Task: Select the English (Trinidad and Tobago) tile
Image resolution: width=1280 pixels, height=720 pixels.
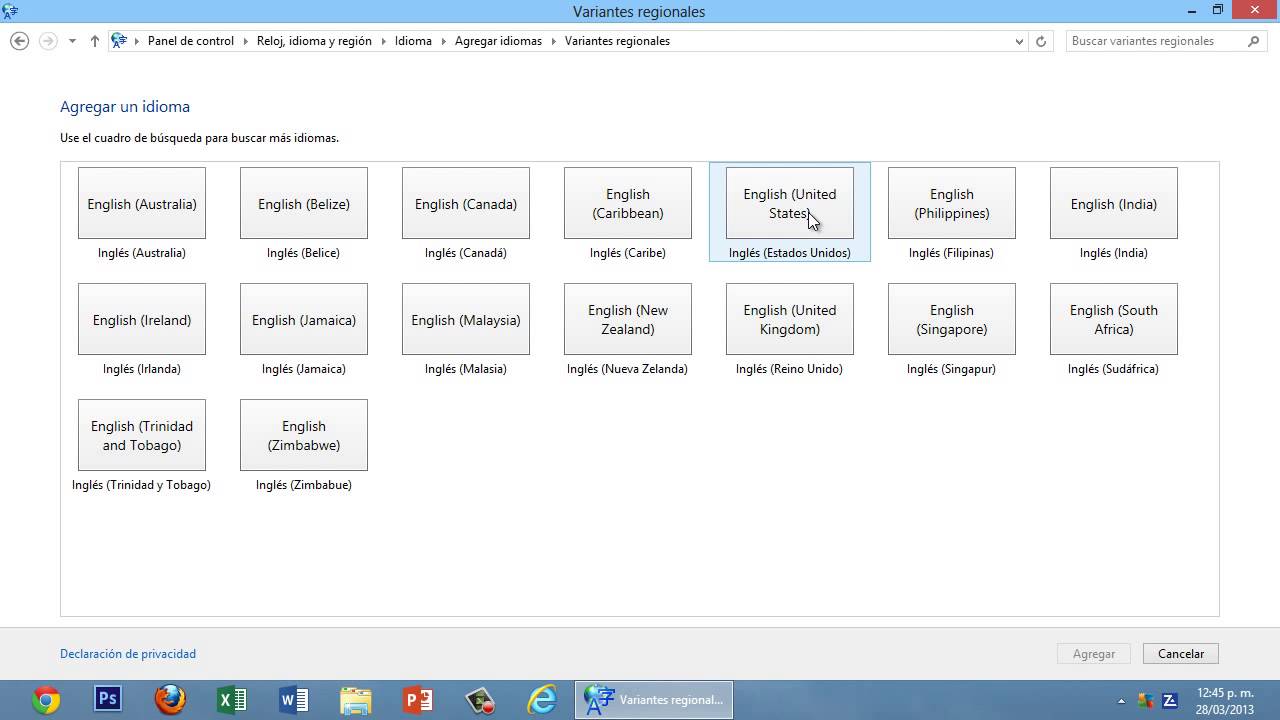Action: pyautogui.click(x=142, y=435)
